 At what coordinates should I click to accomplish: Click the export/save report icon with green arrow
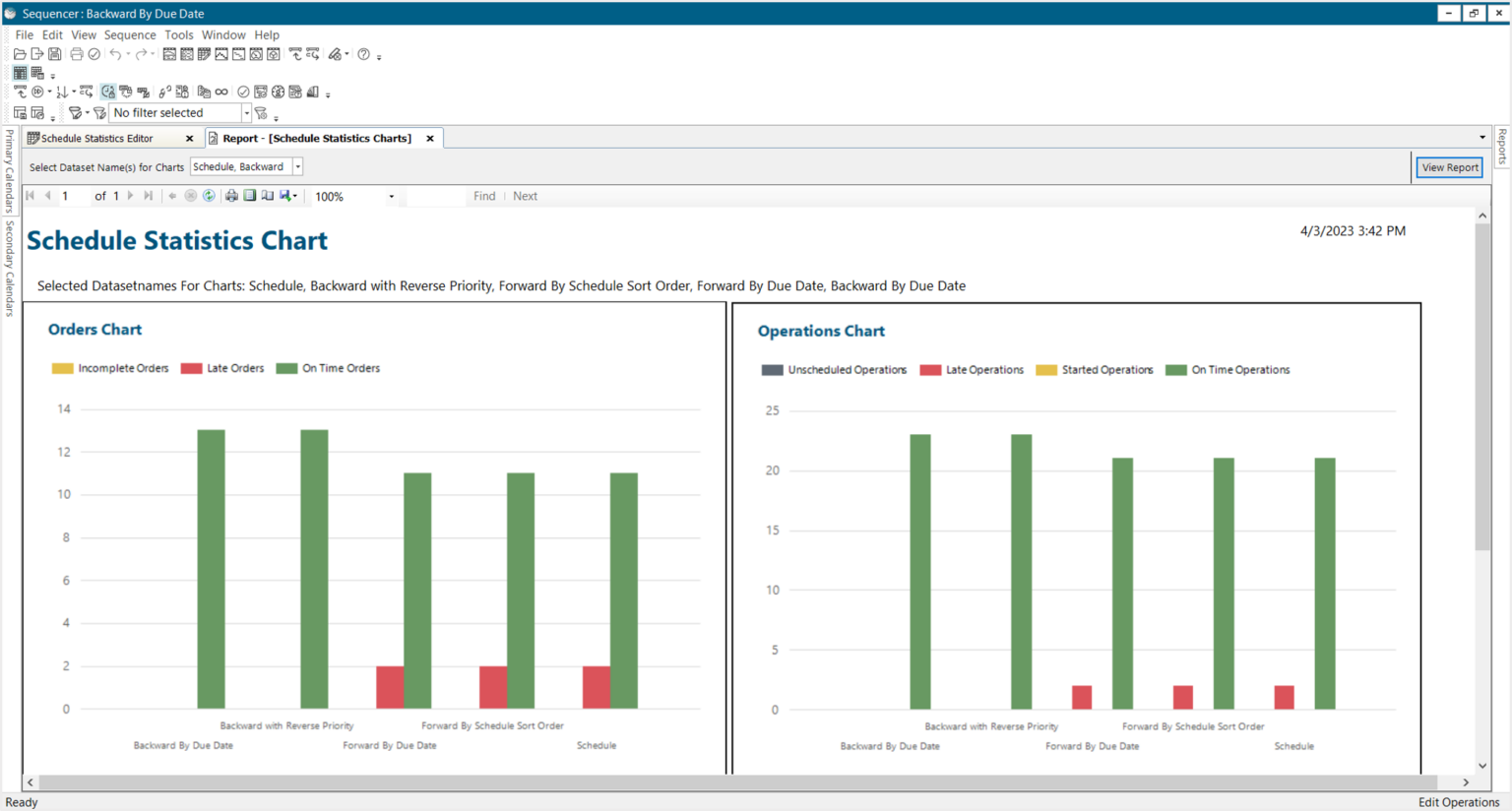pos(284,196)
